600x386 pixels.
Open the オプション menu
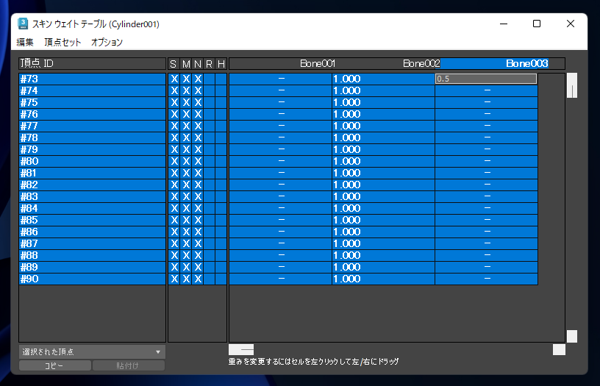(x=107, y=42)
